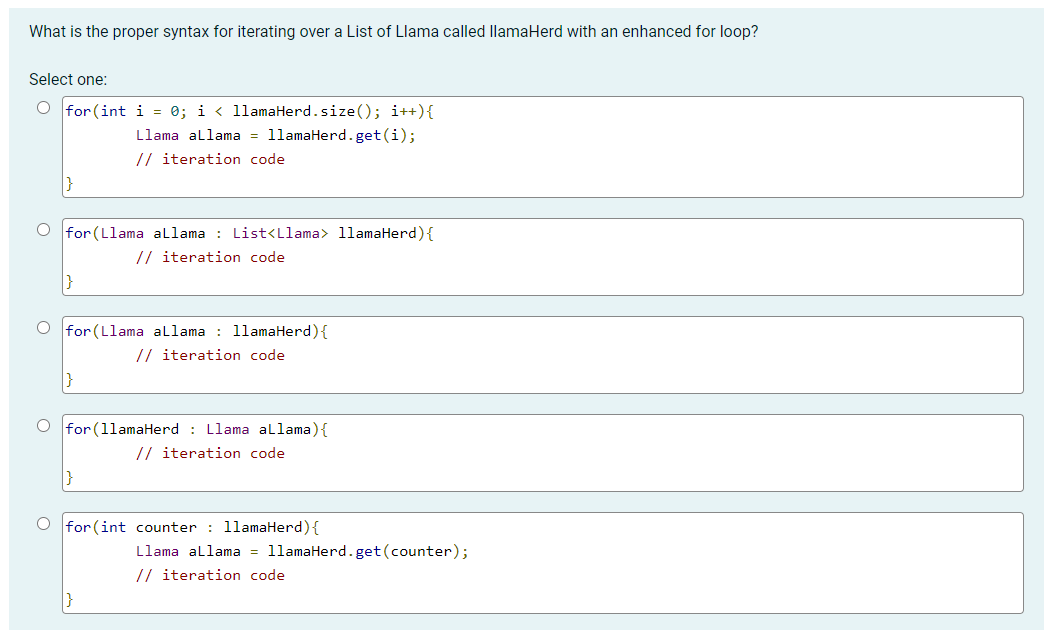The width and height of the screenshot is (1048, 630).
Task: Select the for(Llama aLlama : llamaHerd) answer
Action: click(43, 326)
